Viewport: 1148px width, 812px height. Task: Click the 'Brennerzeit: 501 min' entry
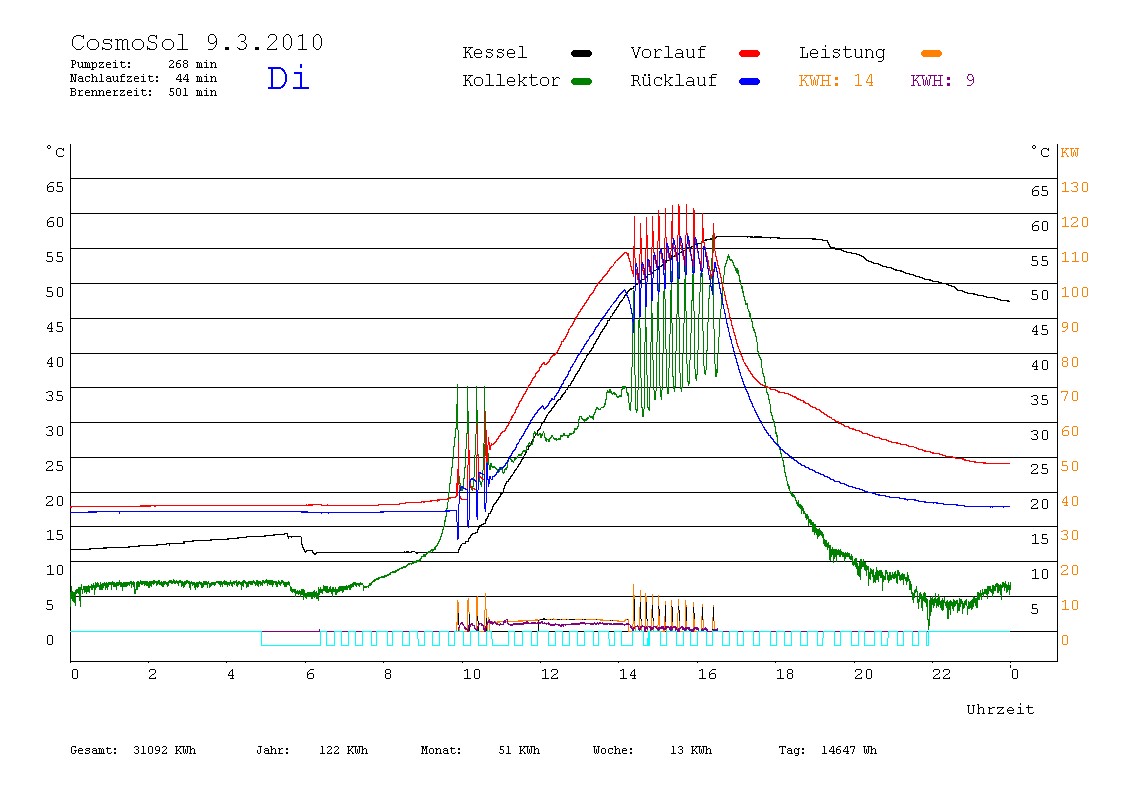[144, 92]
